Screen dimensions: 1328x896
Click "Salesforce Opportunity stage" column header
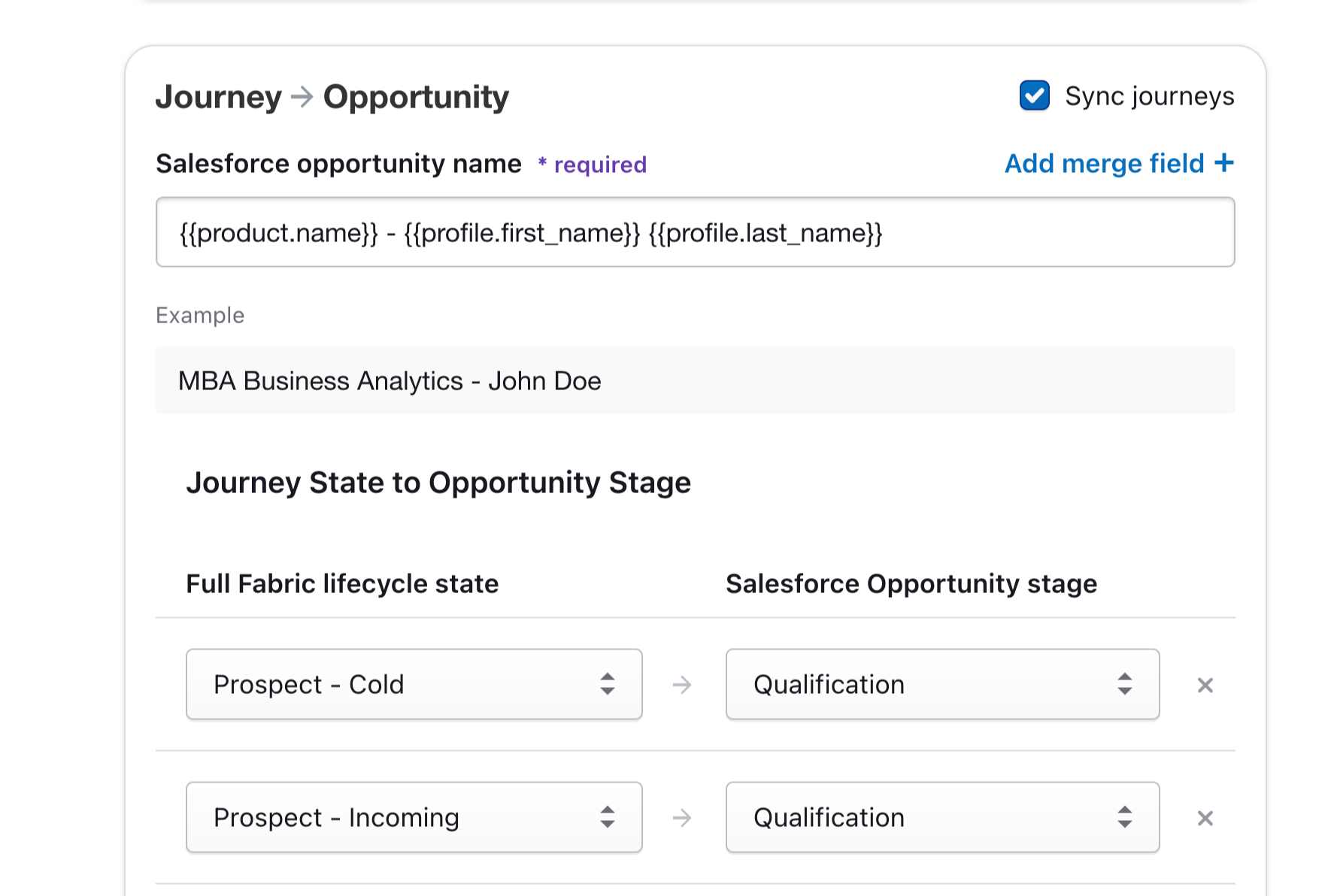[x=911, y=583]
